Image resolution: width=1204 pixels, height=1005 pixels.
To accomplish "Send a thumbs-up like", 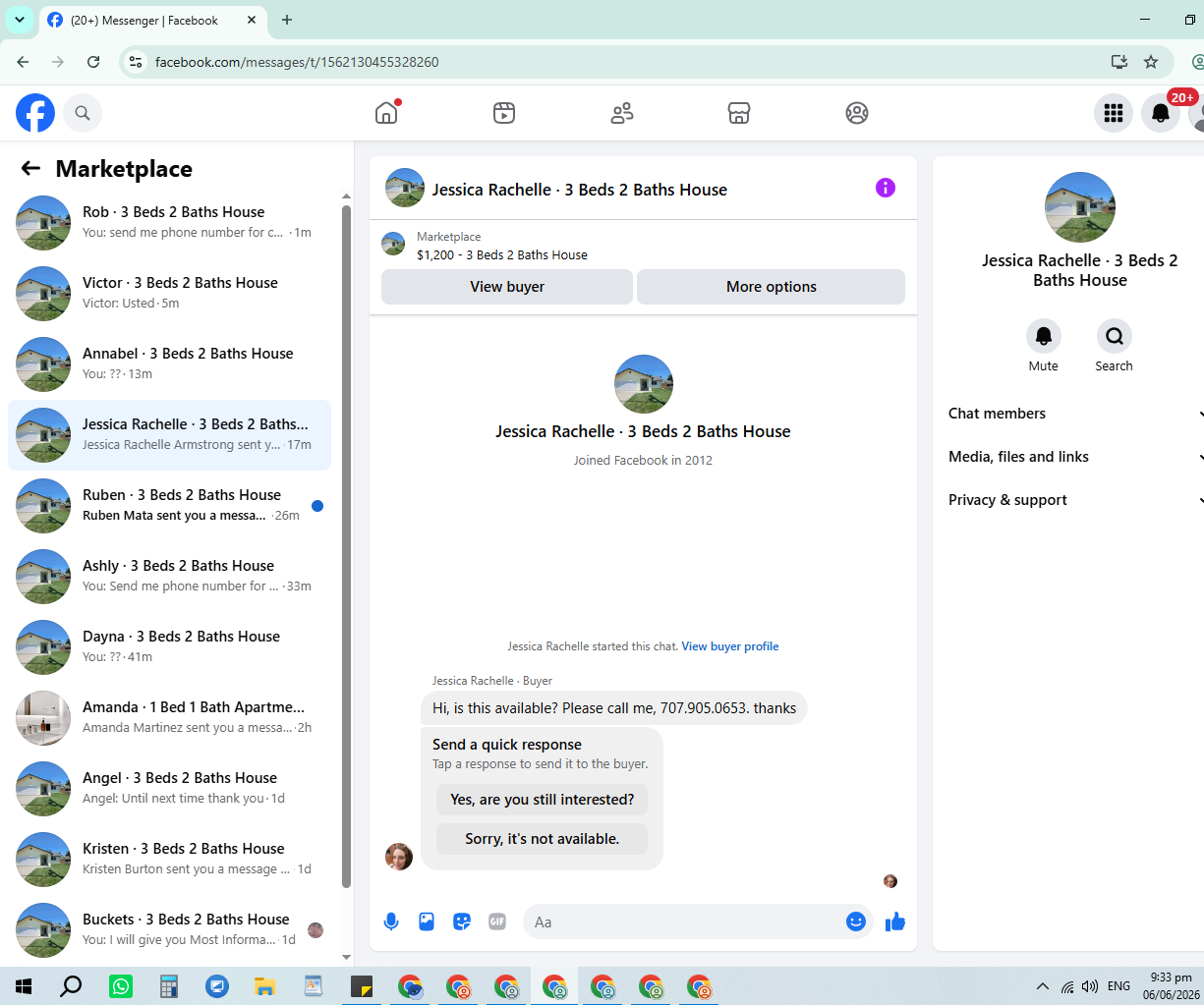I will (895, 921).
